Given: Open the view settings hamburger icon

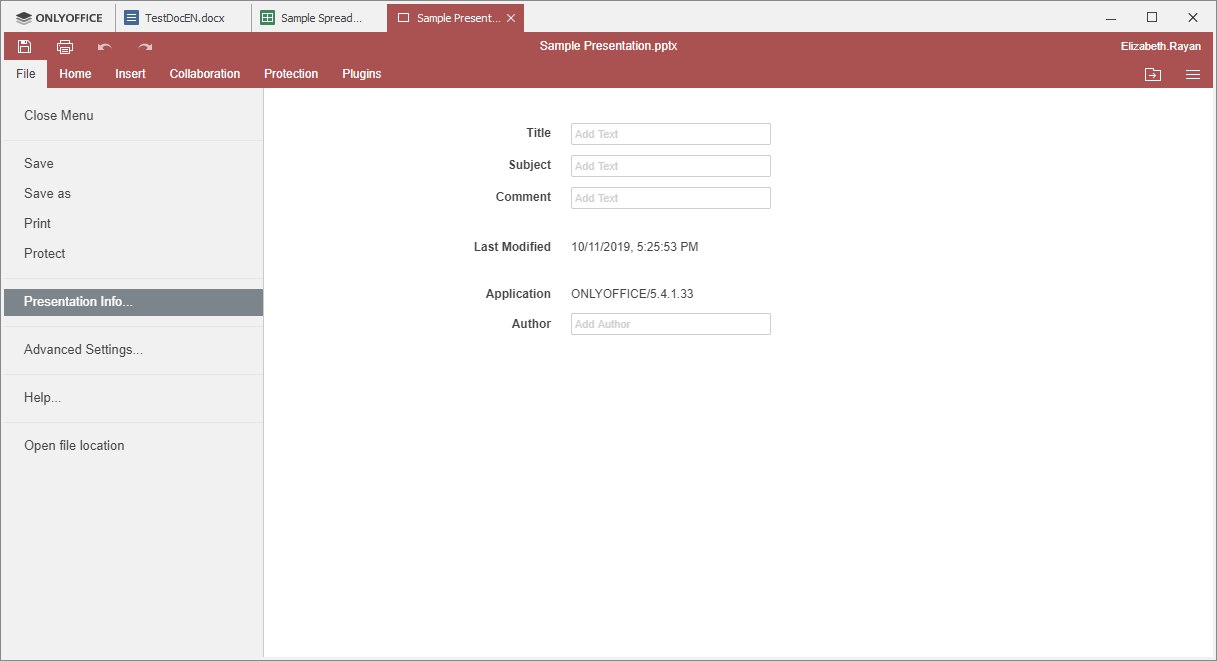Looking at the screenshot, I should (x=1193, y=74).
